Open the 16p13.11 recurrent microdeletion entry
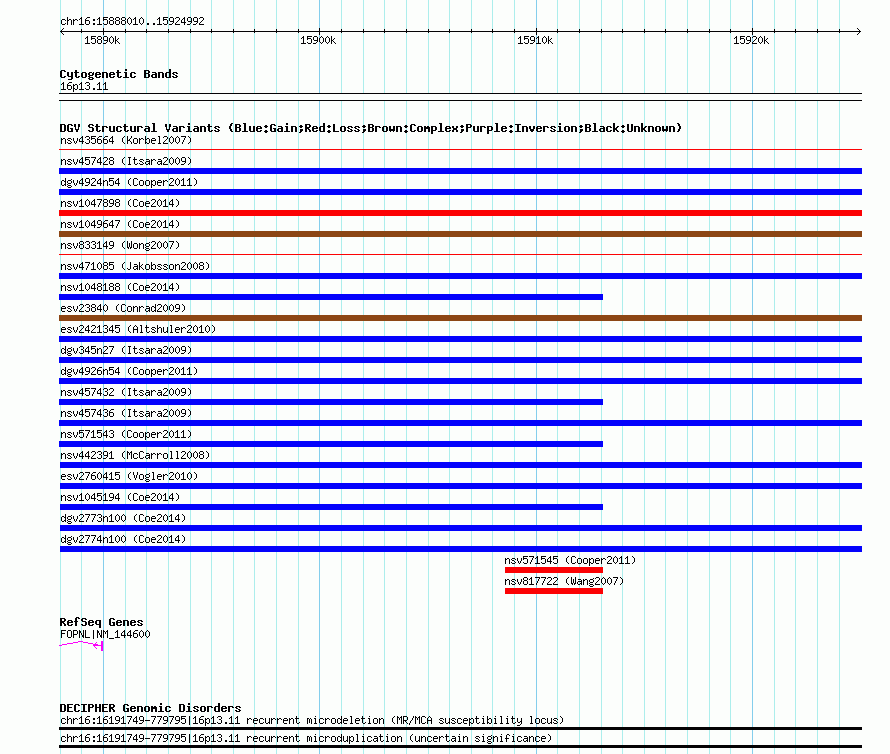The image size is (890, 754). click(x=312, y=720)
